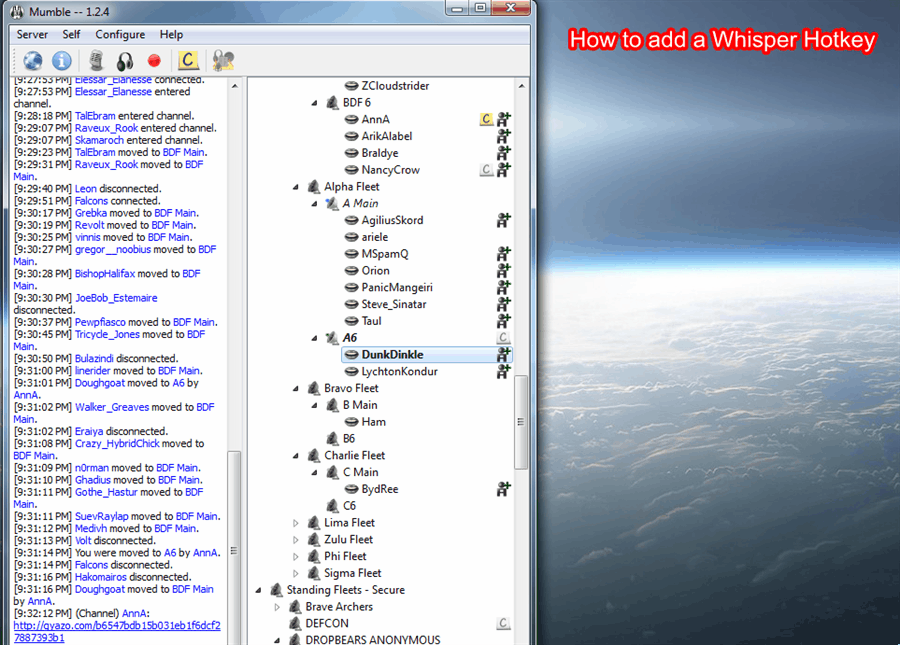This screenshot has height=645, width=900.
Task: Click the channel icon beside DEFCON
Action: (x=295, y=623)
